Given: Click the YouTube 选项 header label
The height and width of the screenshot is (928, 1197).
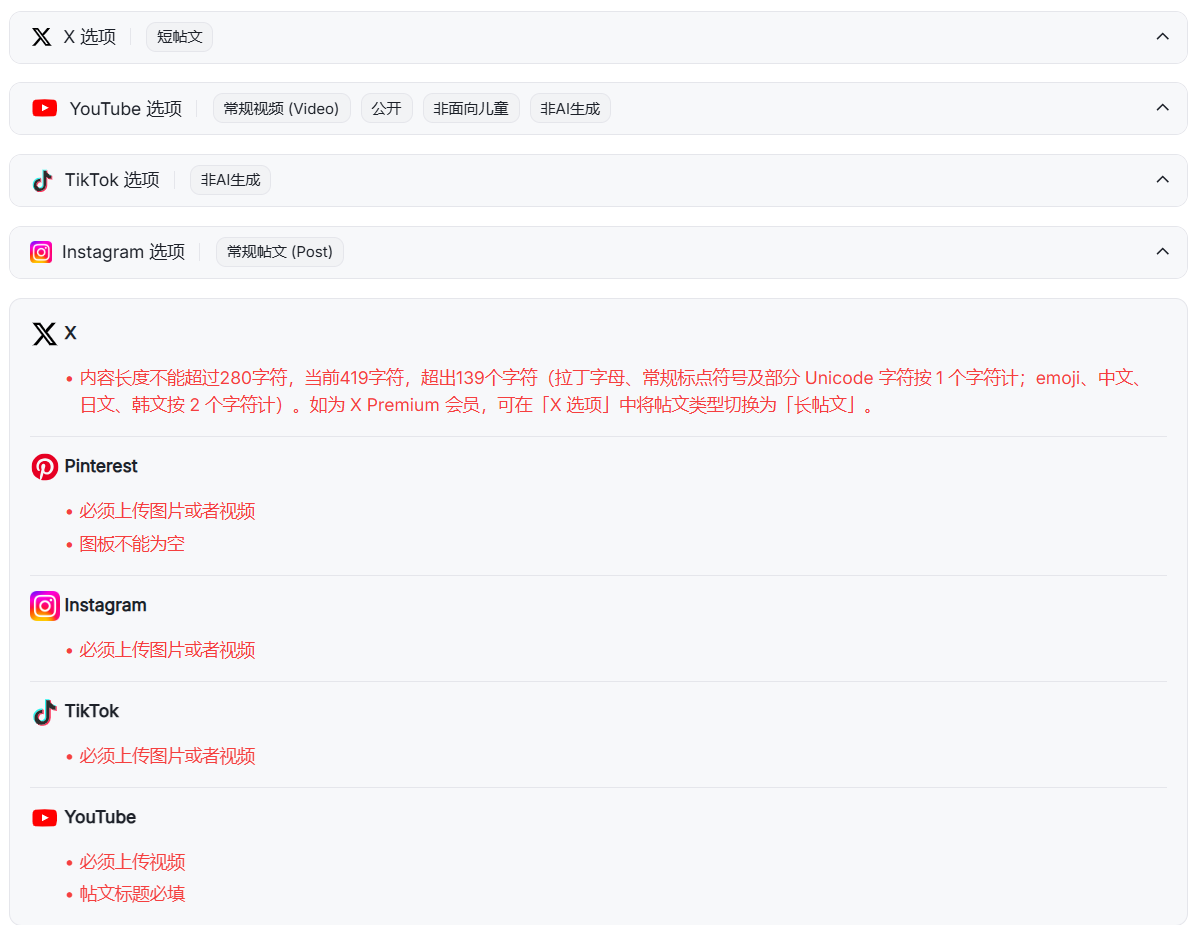Looking at the screenshot, I should [126, 108].
